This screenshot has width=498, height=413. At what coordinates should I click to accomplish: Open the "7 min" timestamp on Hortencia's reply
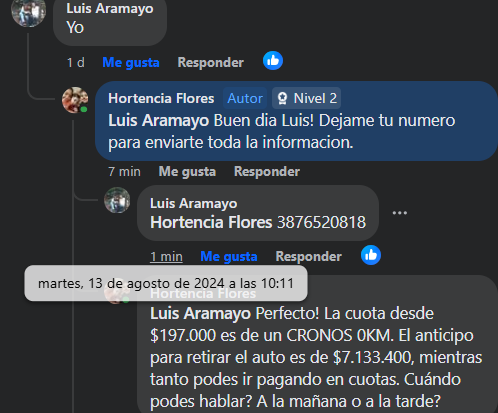[x=124, y=171]
